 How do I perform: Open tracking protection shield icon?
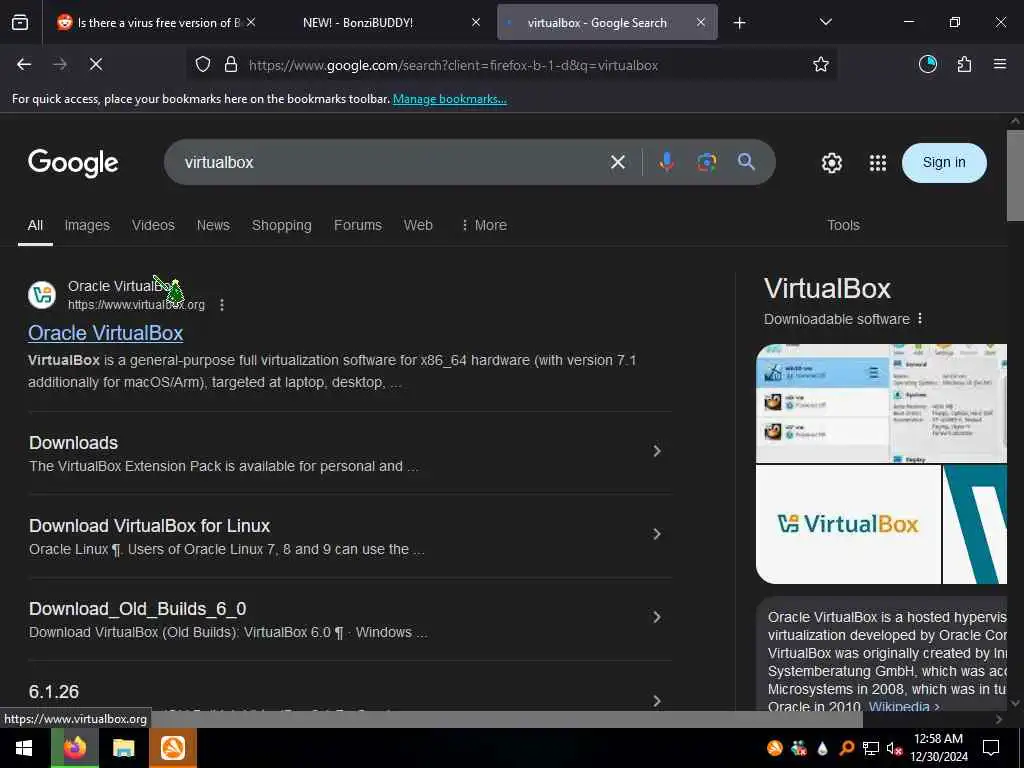pyautogui.click(x=203, y=65)
